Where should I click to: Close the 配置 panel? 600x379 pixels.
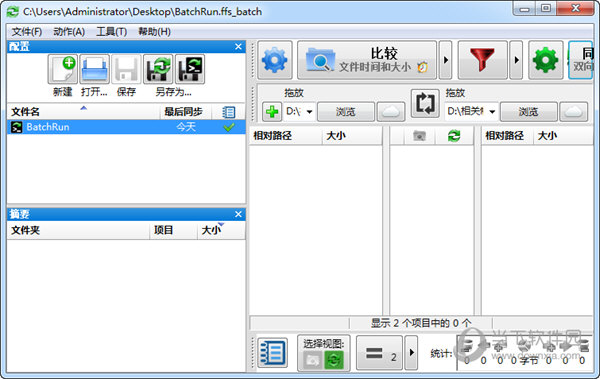238,46
